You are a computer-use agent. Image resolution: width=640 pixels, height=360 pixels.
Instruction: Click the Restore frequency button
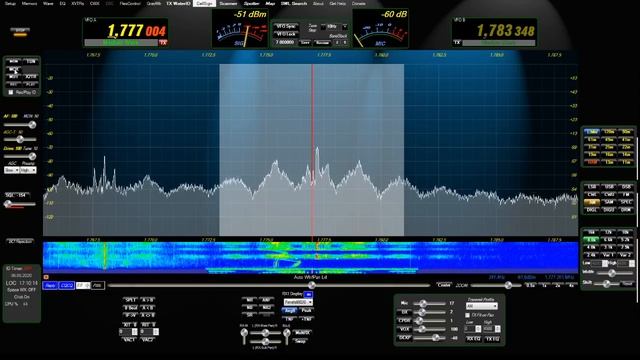pos(322,42)
